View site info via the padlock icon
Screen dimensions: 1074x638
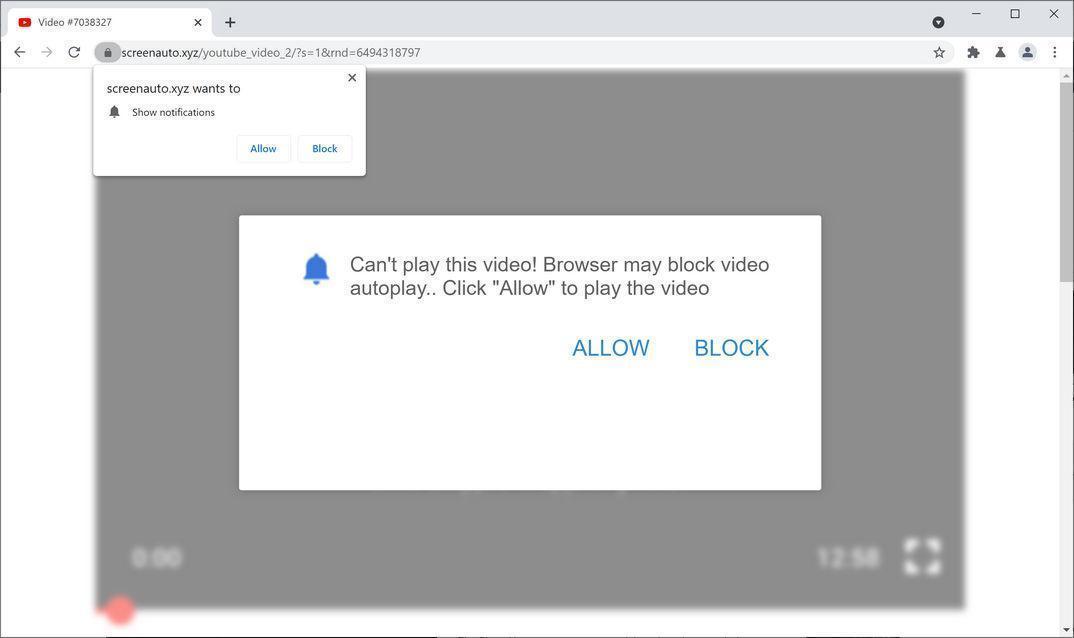[108, 52]
